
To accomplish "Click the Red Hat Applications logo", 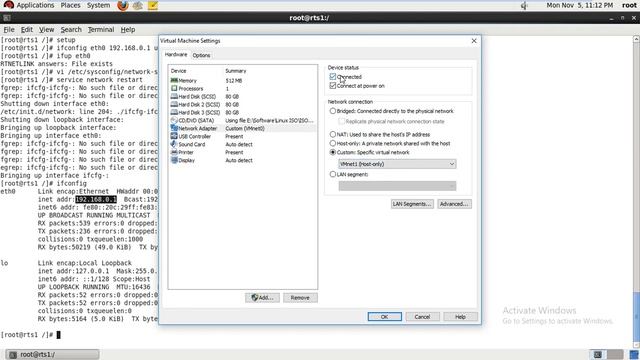I will [8, 5].
